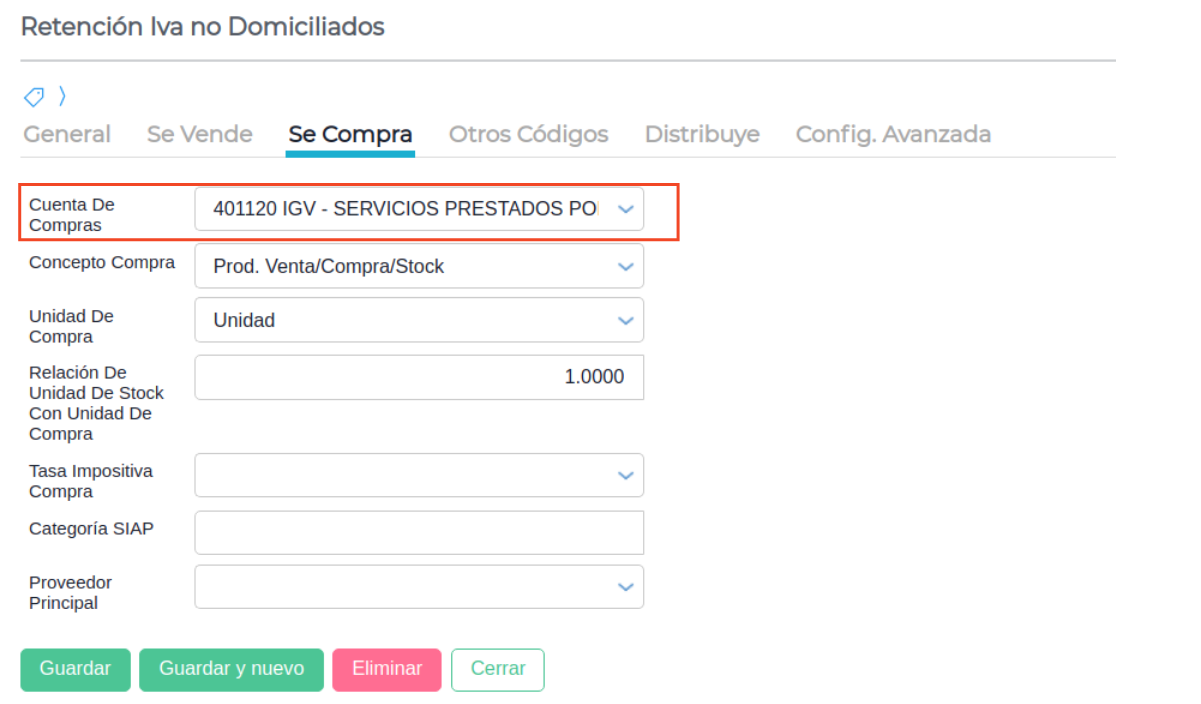Click the chevron arrow beside the tag icon

pos(62,96)
